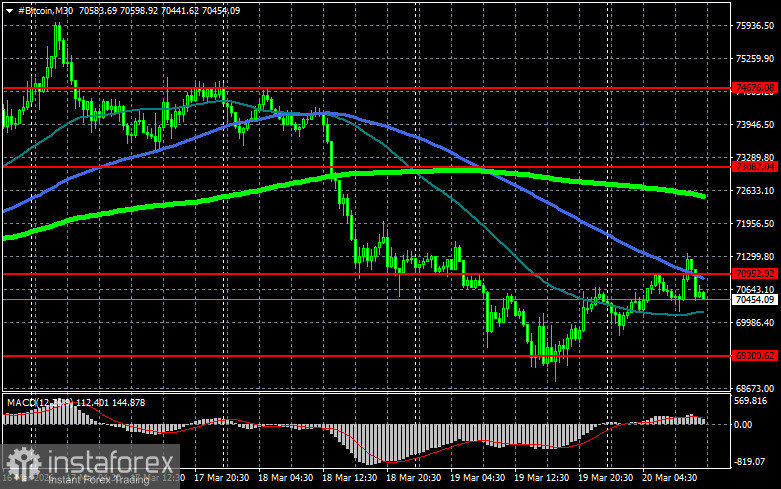The width and height of the screenshot is (781, 489).
Task: Select the red 70952.92 level price label
Action: click(755, 273)
